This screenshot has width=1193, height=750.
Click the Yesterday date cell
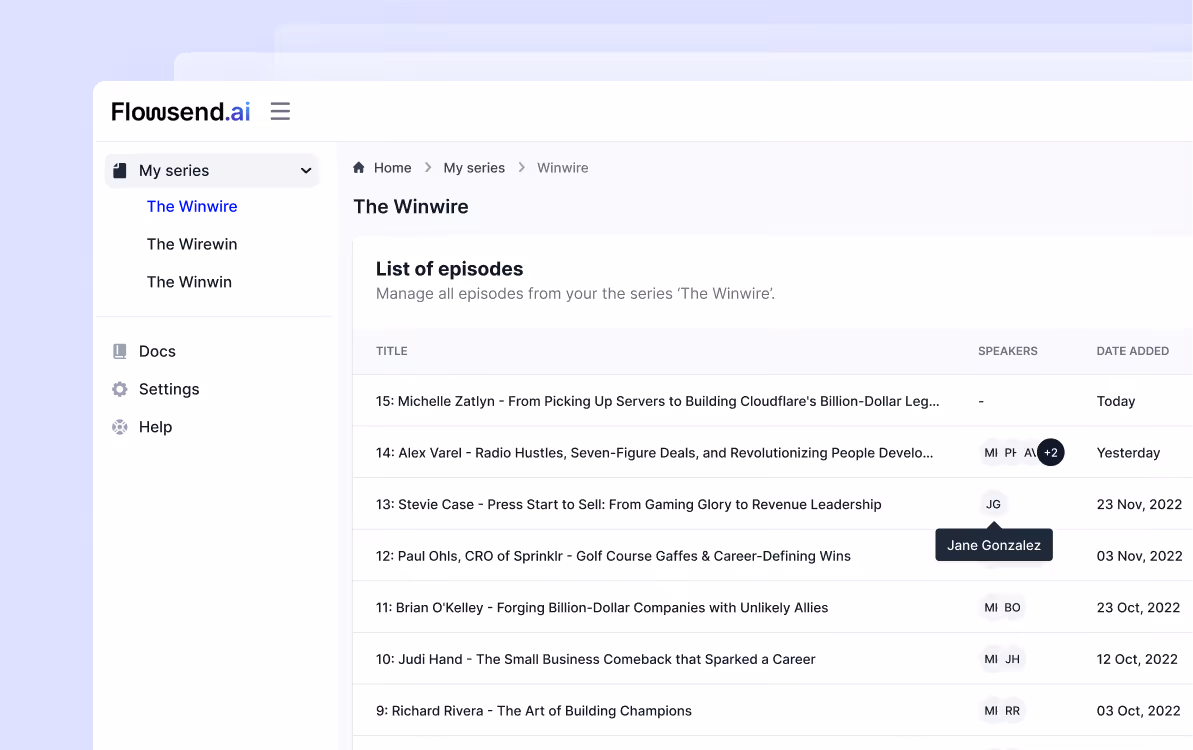pos(1128,453)
